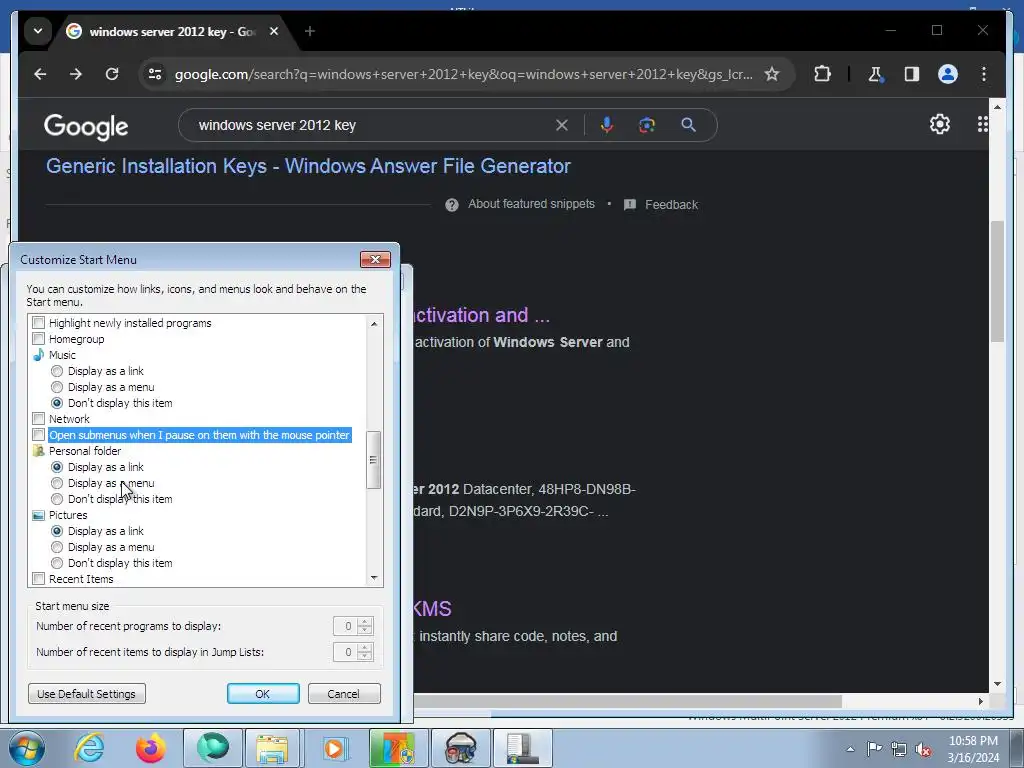
Task: Open a new Chrome tab
Action: point(310,31)
